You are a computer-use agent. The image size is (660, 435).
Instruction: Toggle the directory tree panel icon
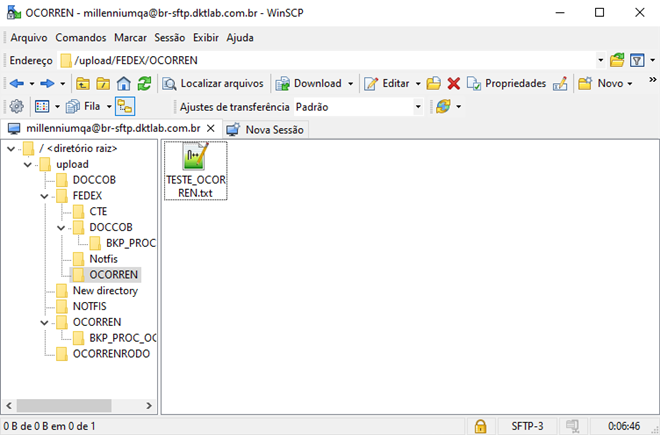[125, 107]
